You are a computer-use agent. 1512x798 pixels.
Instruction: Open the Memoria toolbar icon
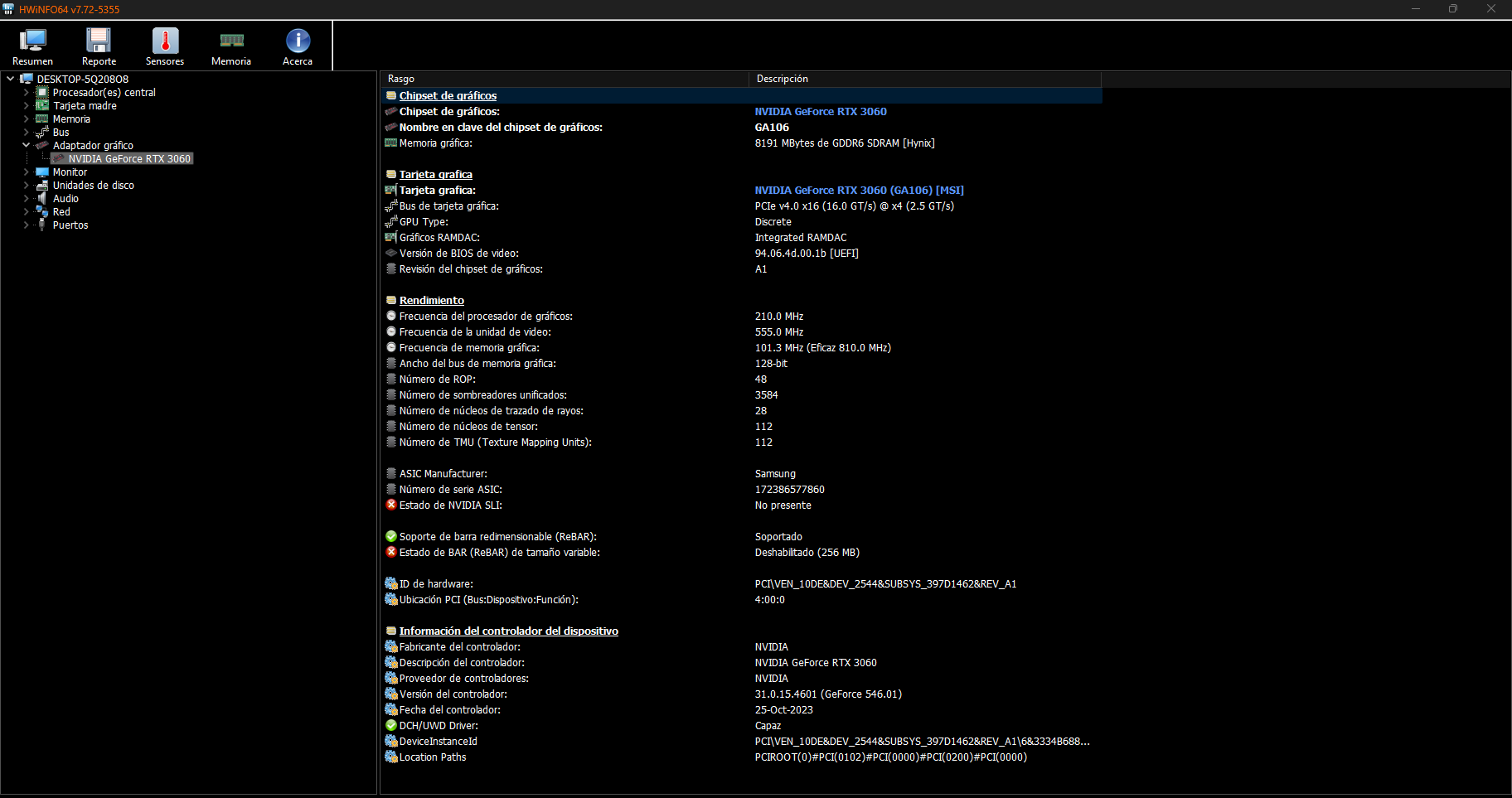(x=231, y=47)
